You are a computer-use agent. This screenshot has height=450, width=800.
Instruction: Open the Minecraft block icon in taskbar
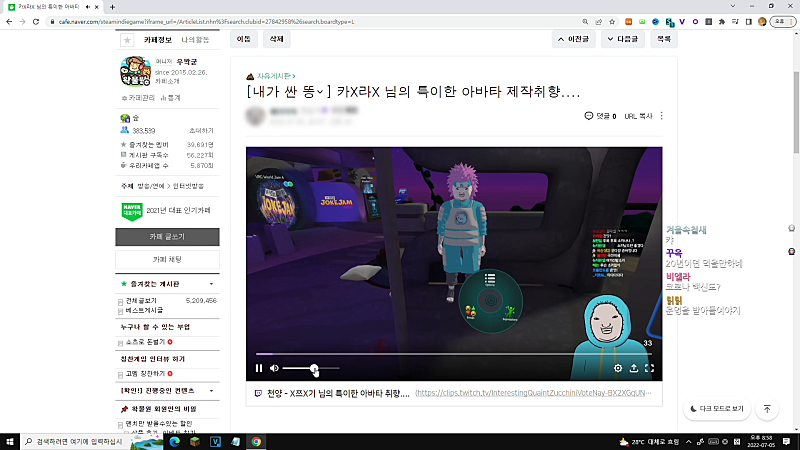195,441
